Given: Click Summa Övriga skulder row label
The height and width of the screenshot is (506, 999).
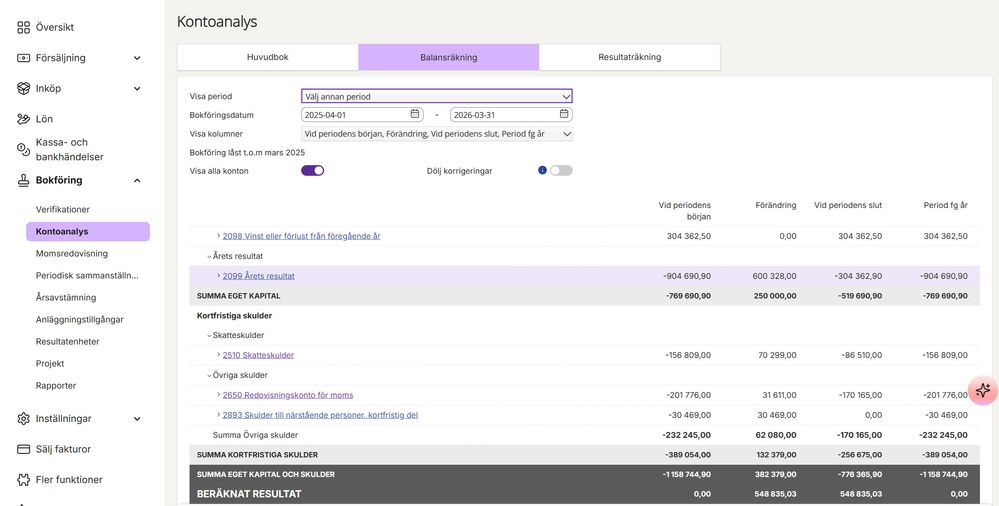Looking at the screenshot, I should click(255, 435).
